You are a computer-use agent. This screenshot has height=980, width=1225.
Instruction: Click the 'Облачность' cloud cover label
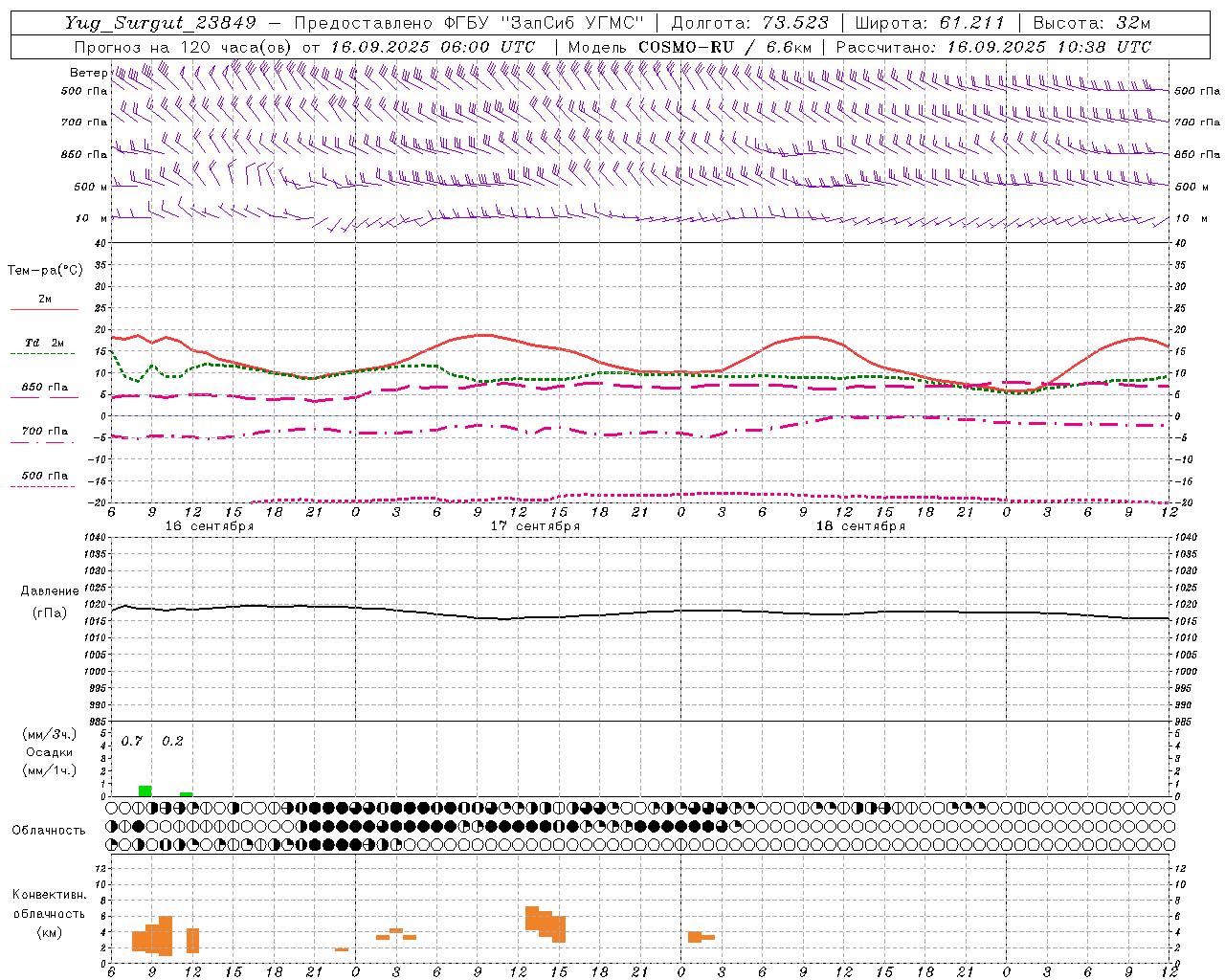click(49, 831)
